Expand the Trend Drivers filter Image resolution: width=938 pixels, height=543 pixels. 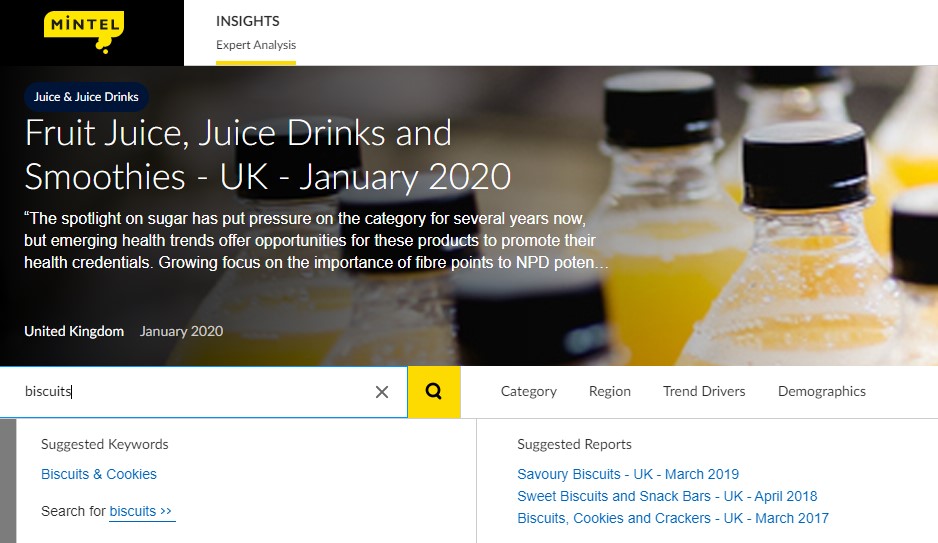click(704, 392)
